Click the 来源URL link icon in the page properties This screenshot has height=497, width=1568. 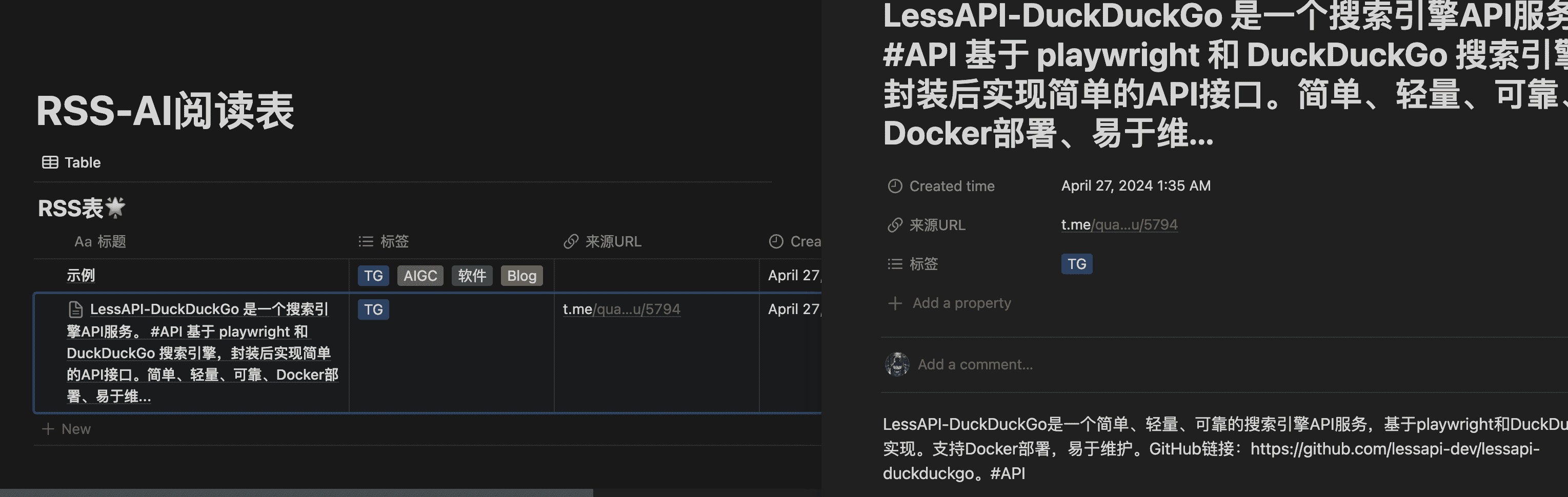(895, 225)
